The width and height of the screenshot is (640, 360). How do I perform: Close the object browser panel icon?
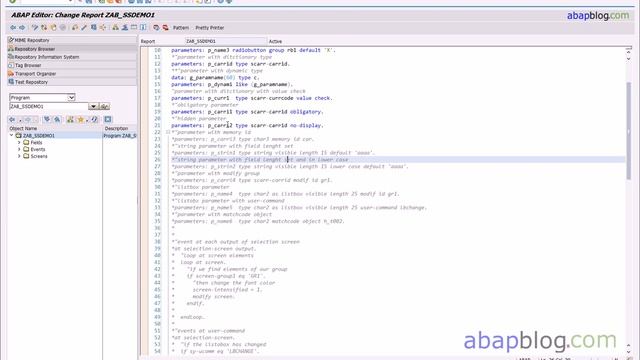click(x=108, y=119)
